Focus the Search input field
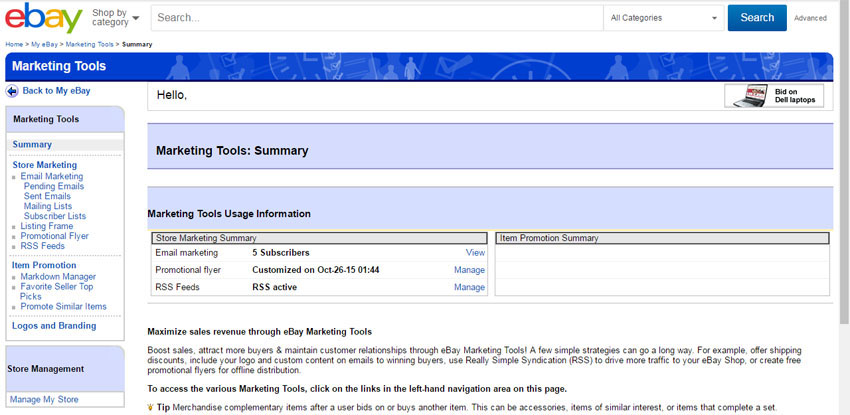 coord(377,18)
